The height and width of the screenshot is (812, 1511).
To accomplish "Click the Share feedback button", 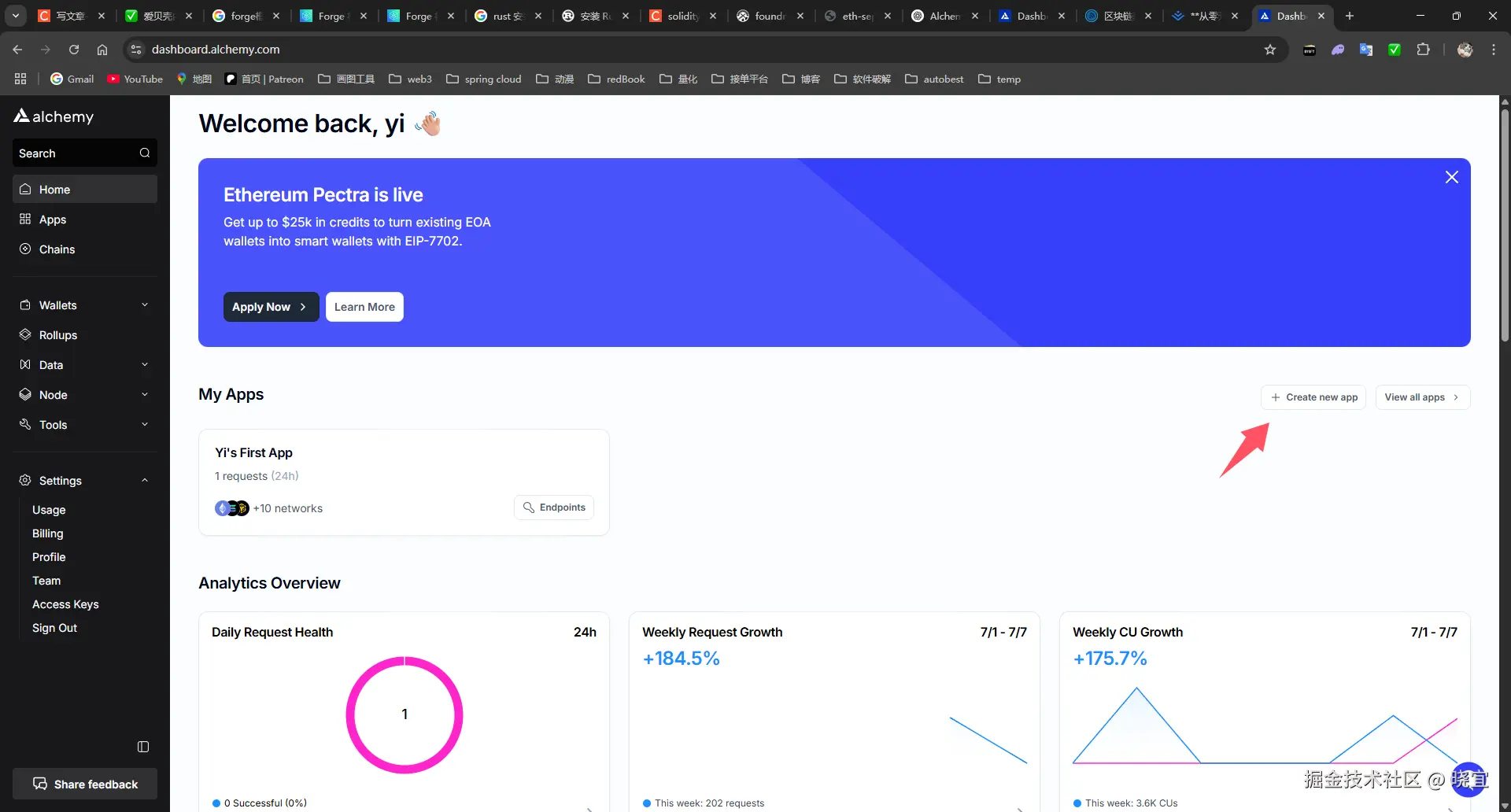I will [85, 784].
